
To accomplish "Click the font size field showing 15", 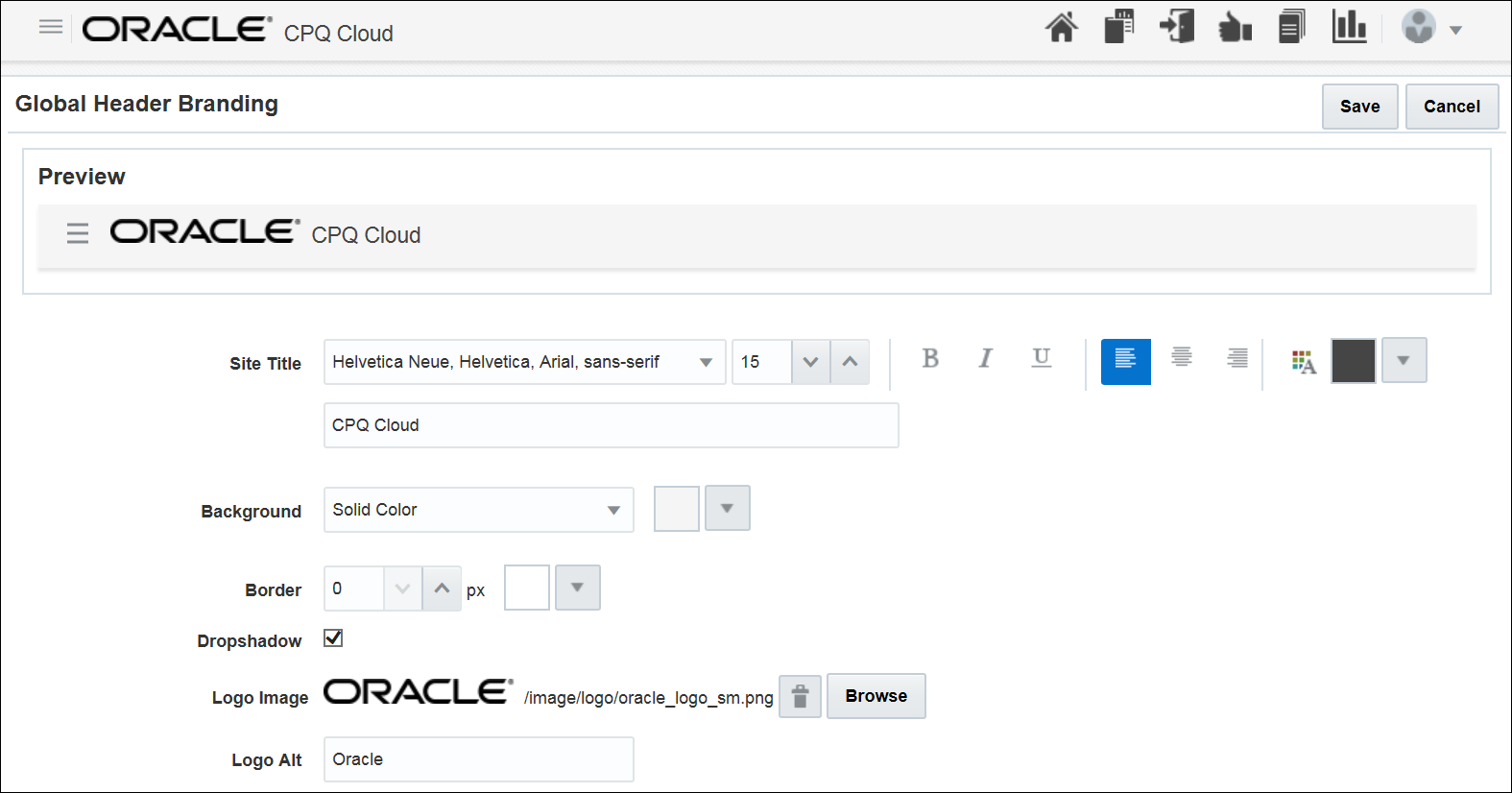I will point(761,362).
